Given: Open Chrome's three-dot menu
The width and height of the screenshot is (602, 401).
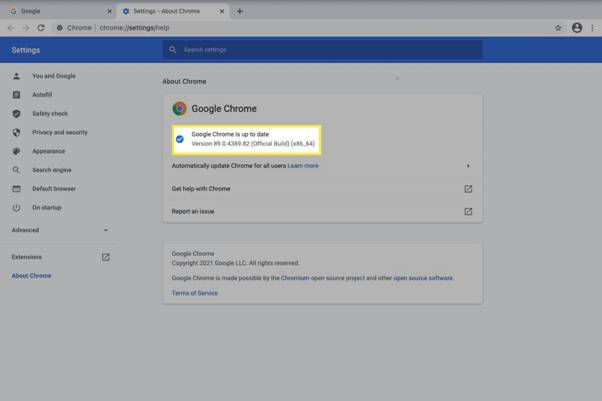Looking at the screenshot, I should [x=592, y=28].
